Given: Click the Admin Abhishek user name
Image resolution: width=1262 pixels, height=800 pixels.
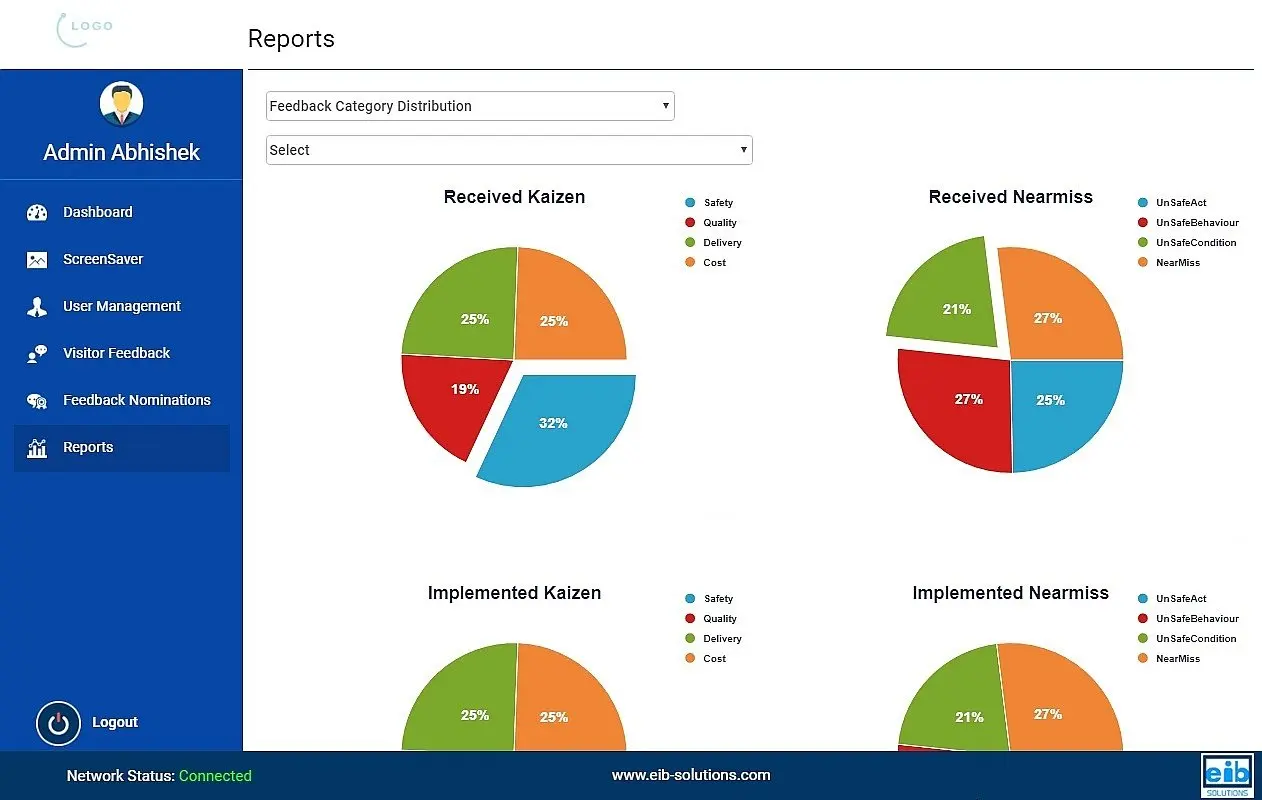Looking at the screenshot, I should point(122,153).
